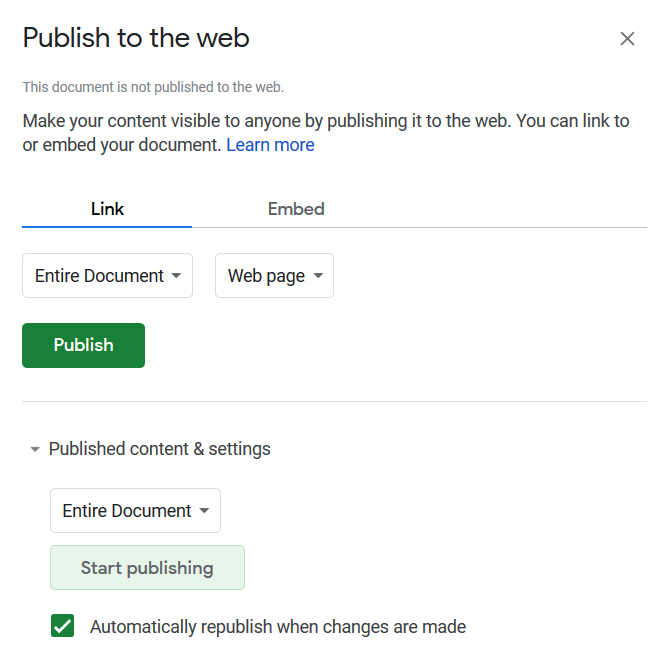This screenshot has width=667, height=668.
Task: Click the Start publishing button
Action: pos(147,567)
